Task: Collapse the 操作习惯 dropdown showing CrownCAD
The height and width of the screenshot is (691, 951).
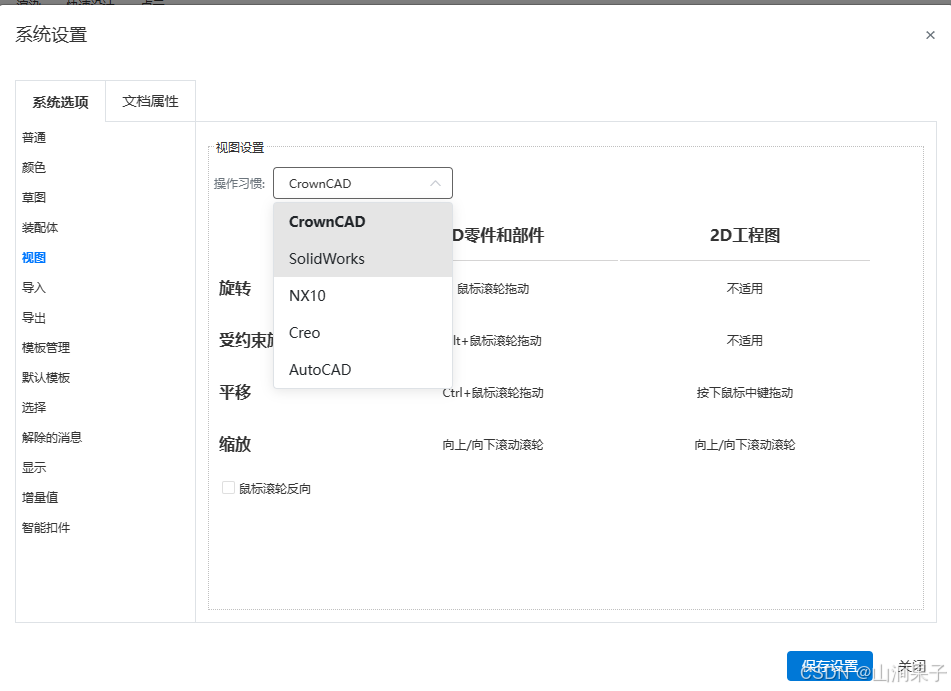Action: tap(363, 183)
